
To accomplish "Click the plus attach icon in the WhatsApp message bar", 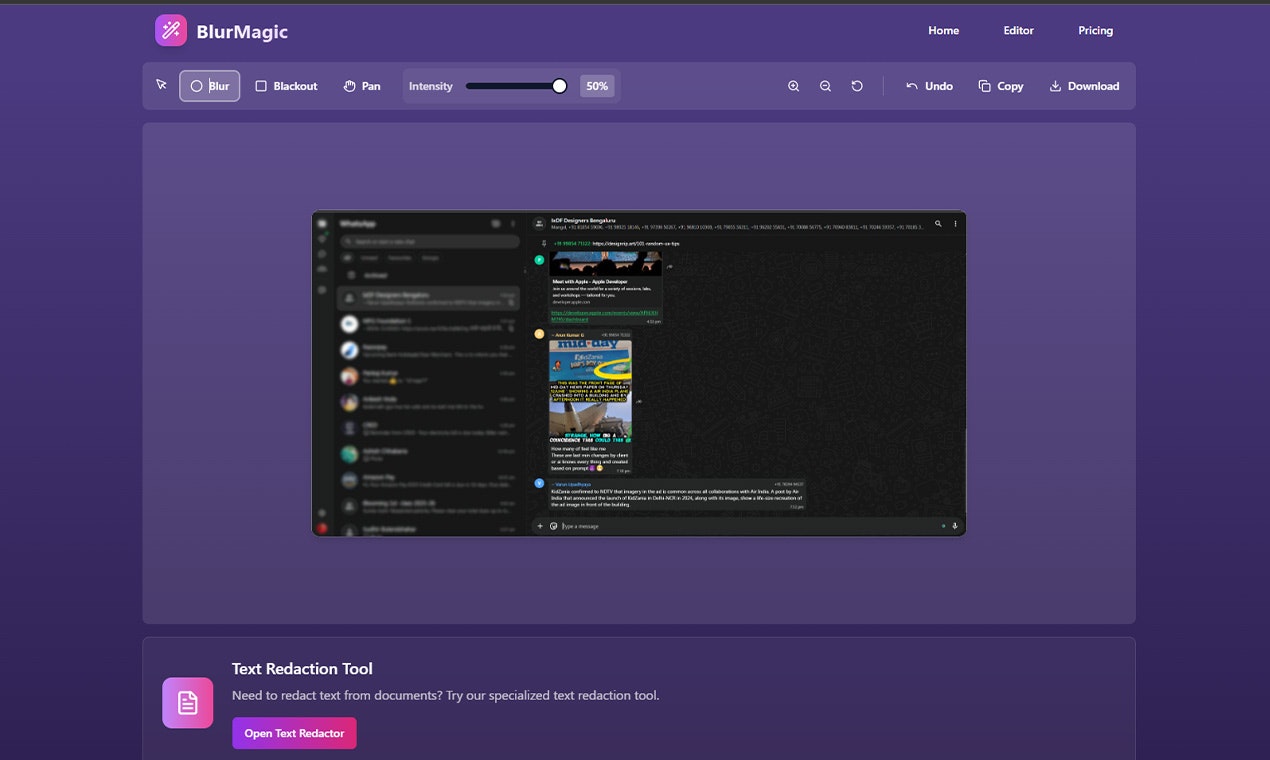I will pyautogui.click(x=540, y=526).
